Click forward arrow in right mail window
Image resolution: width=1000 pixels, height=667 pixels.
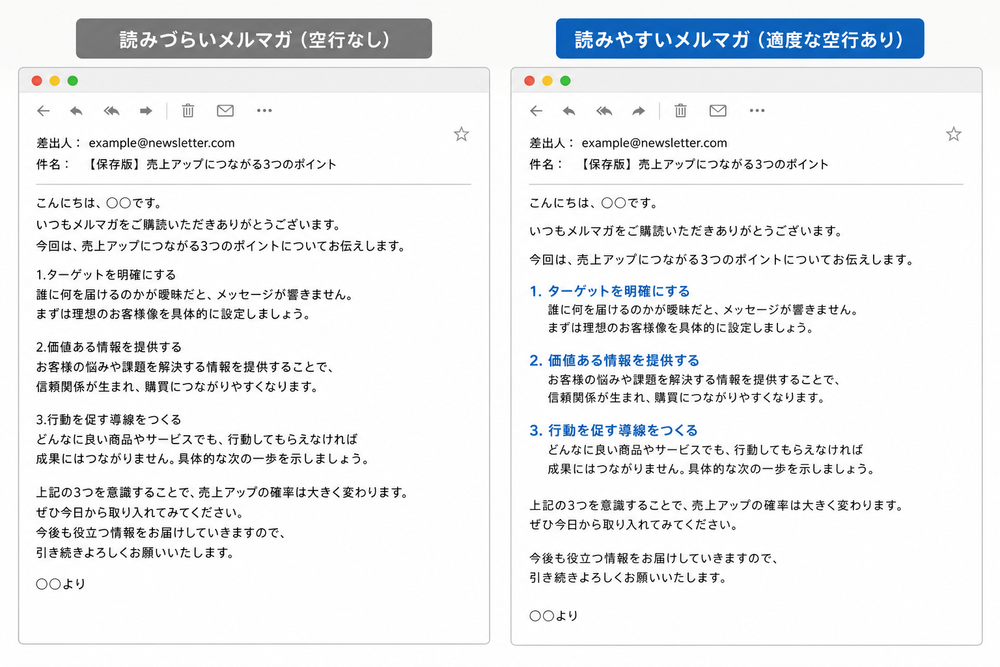click(x=638, y=111)
